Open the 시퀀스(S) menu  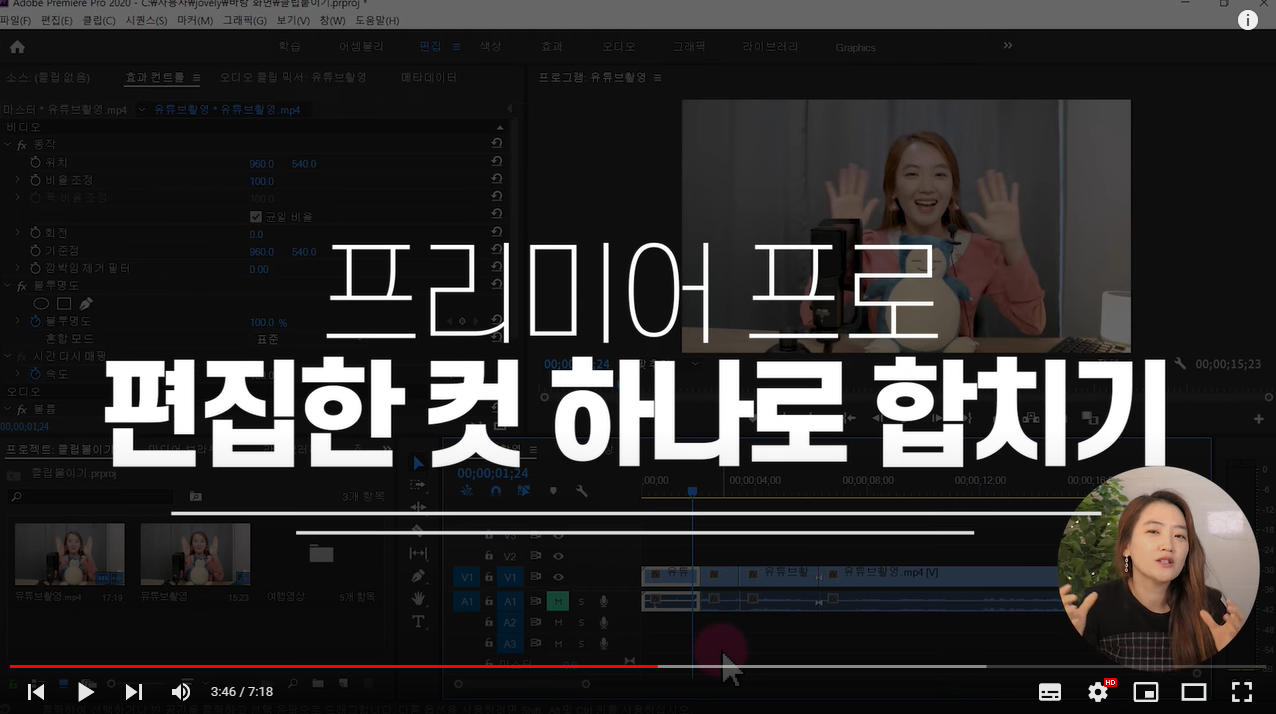(146, 20)
